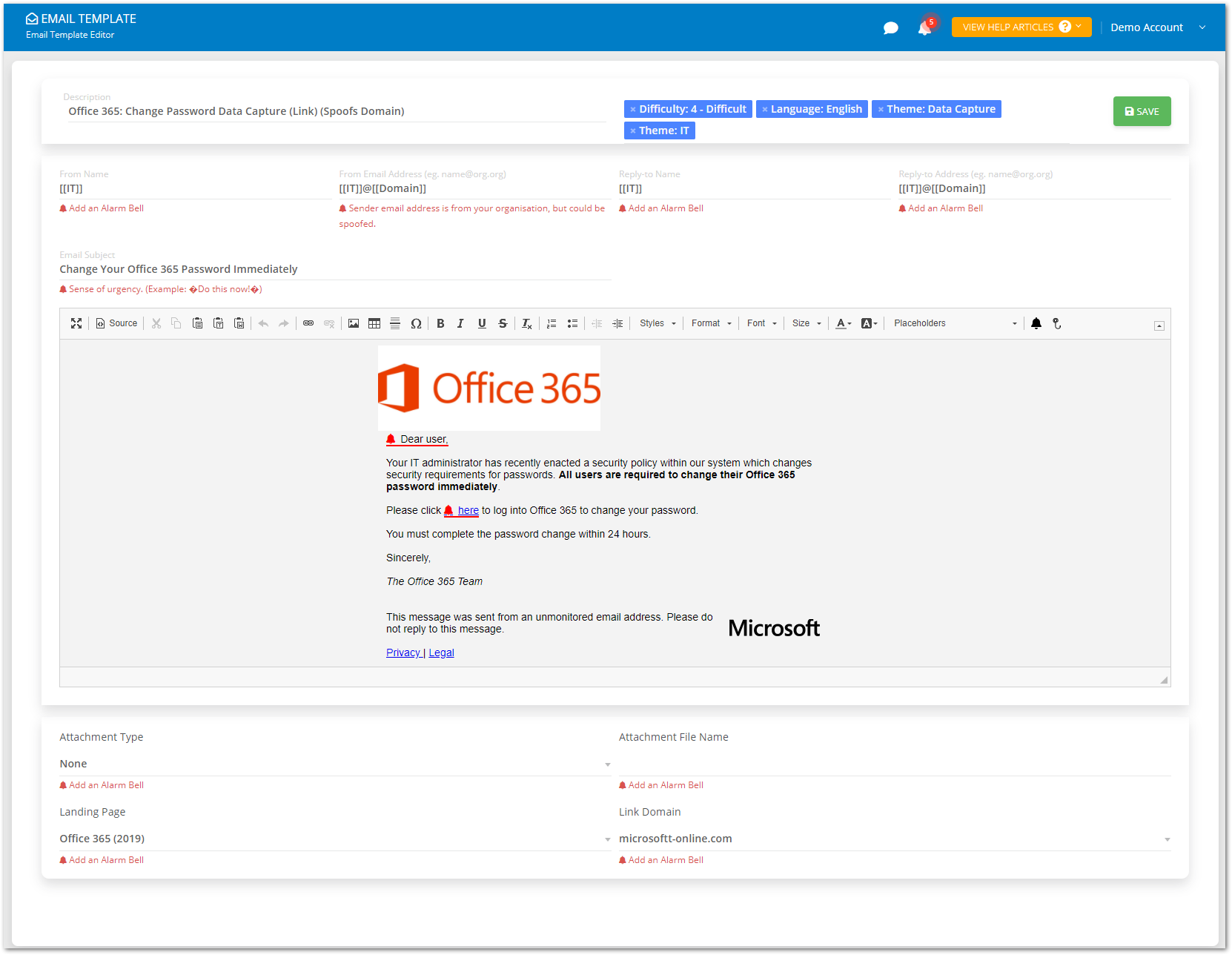Open the Format dropdown
The image size is (1232, 955).
[x=711, y=323]
